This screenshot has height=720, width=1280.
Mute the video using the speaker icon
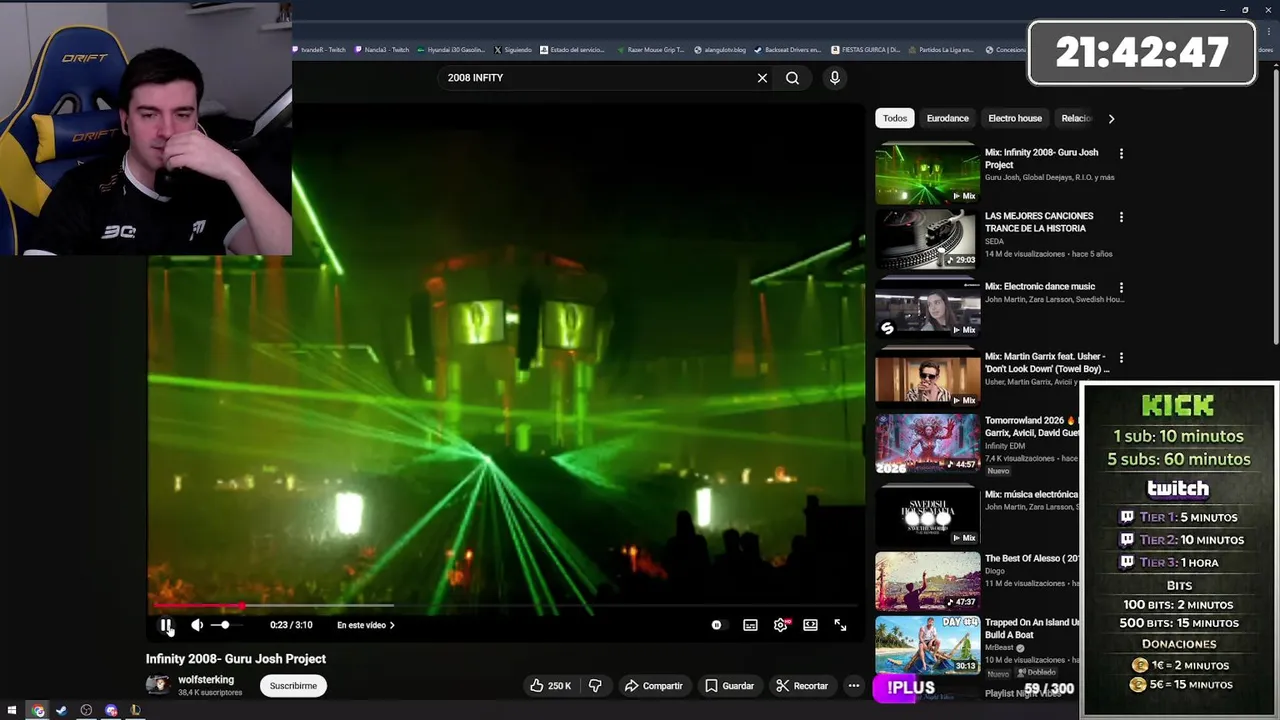pos(197,625)
